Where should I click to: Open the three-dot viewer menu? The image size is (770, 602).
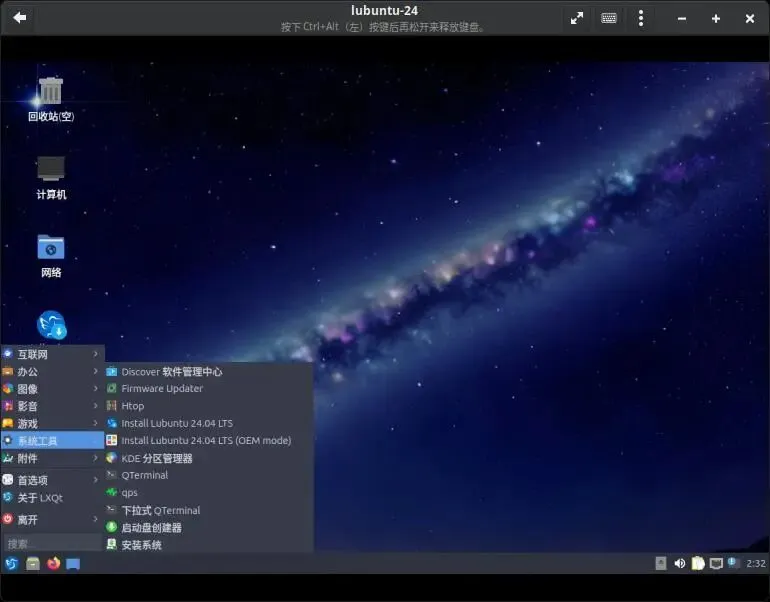click(641, 19)
